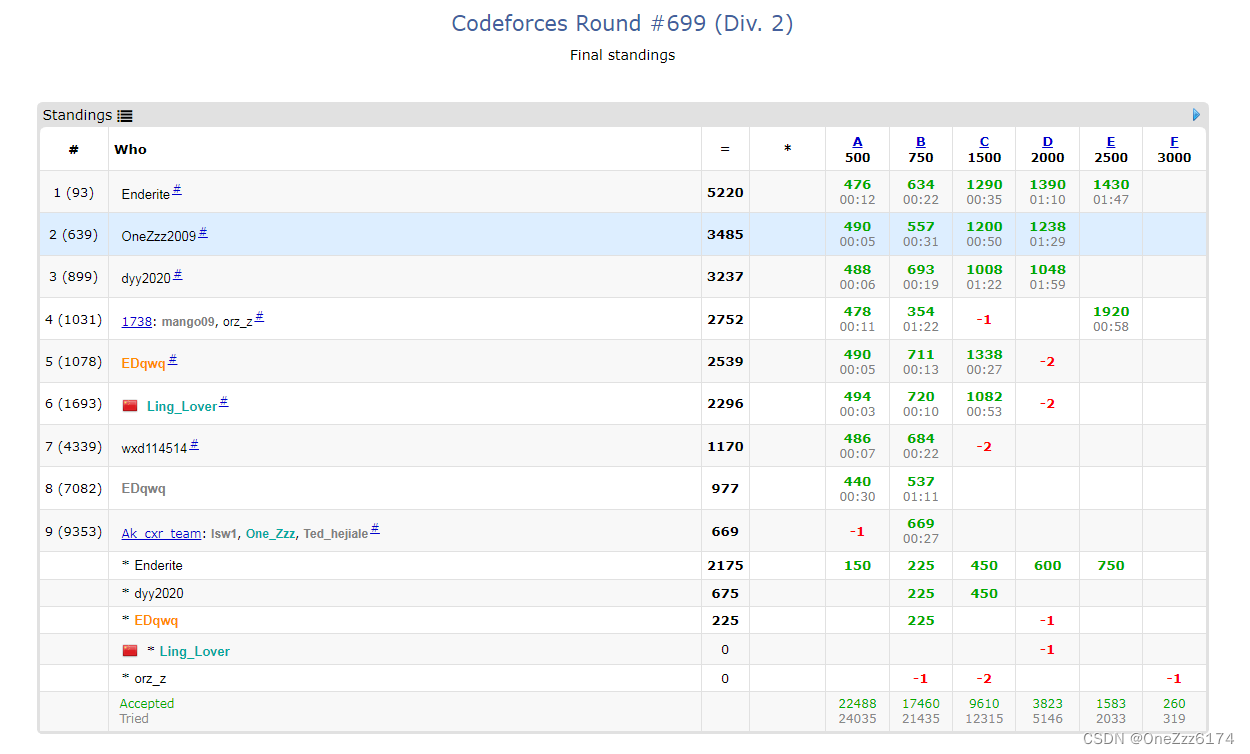Open the # link next to OneZzz2009
The image size is (1250, 754).
[203, 233]
